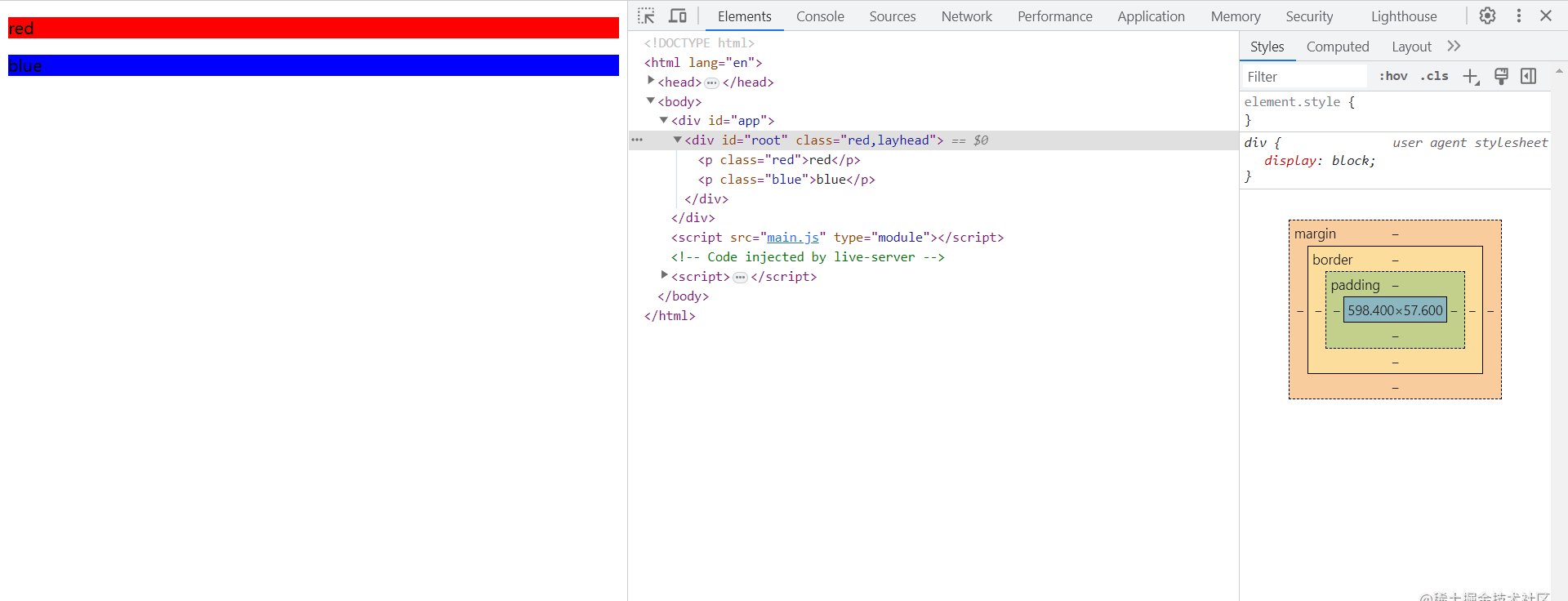Click the user agent stylesheet label
This screenshot has height=601, width=1568.
coord(1470,143)
